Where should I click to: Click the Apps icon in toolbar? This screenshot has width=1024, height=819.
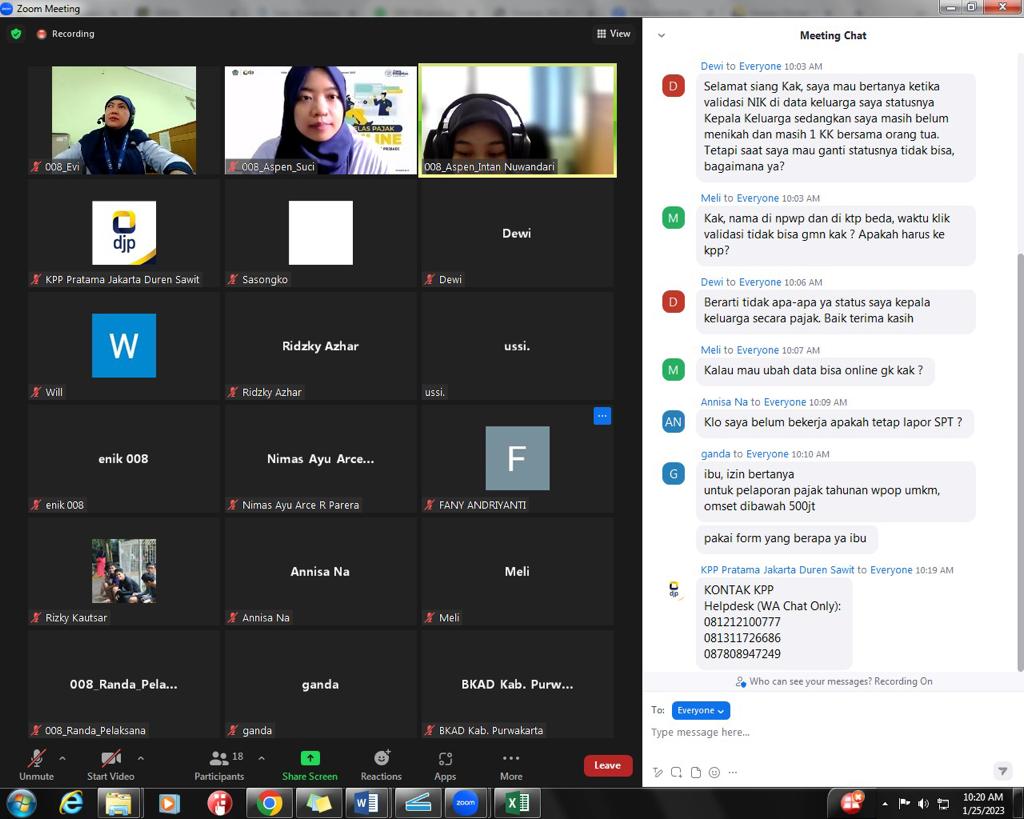[445, 765]
